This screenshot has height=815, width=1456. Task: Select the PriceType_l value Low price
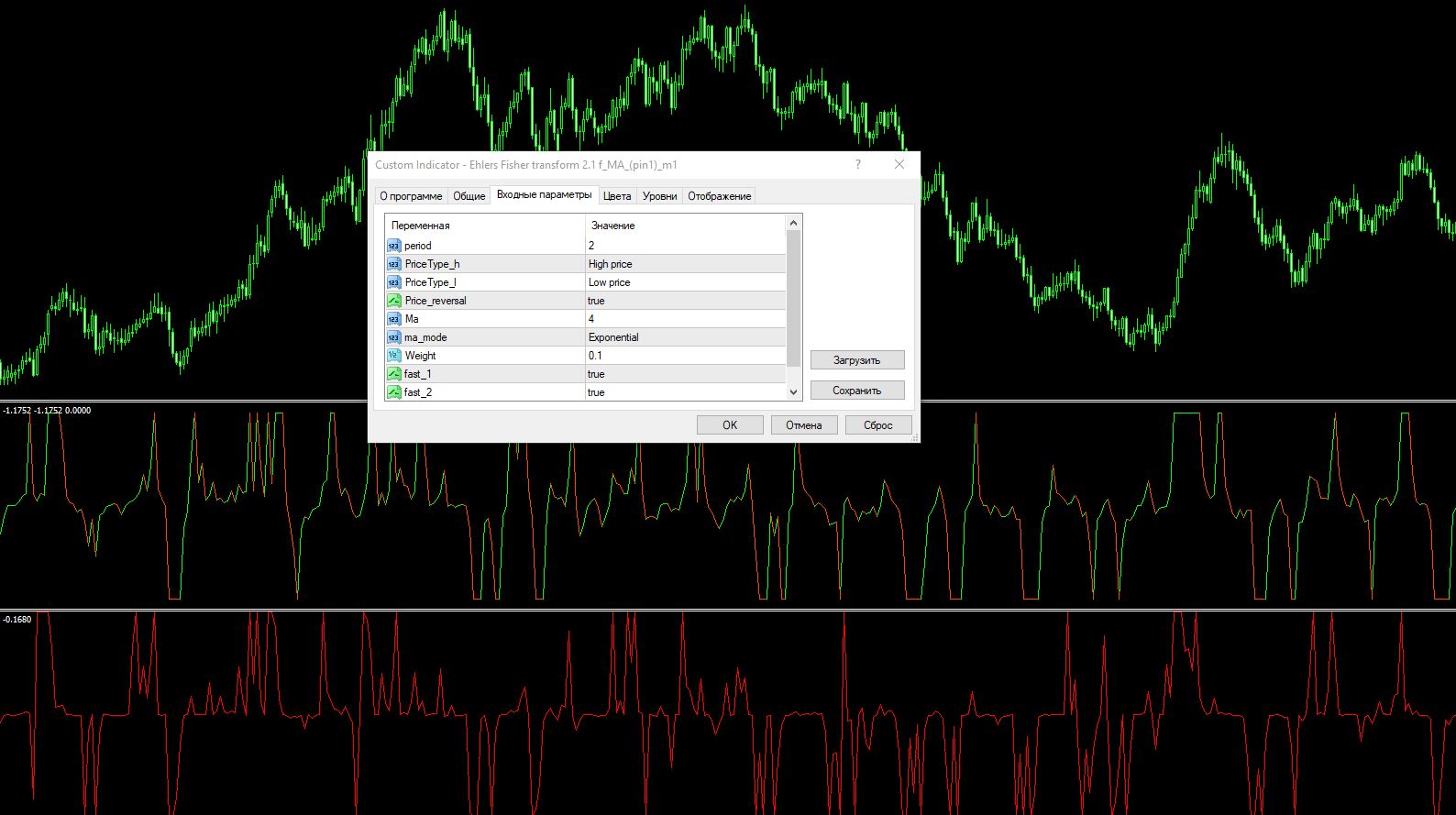point(686,282)
